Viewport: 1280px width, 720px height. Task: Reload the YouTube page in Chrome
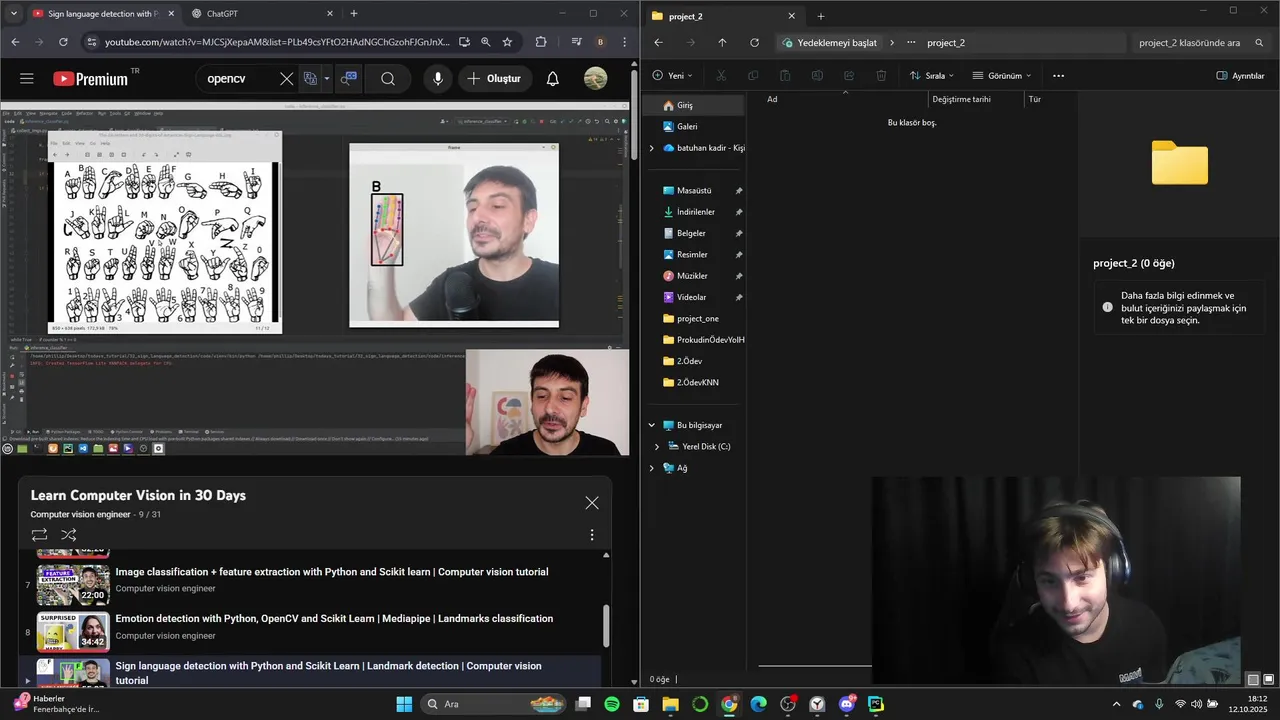[x=63, y=42]
